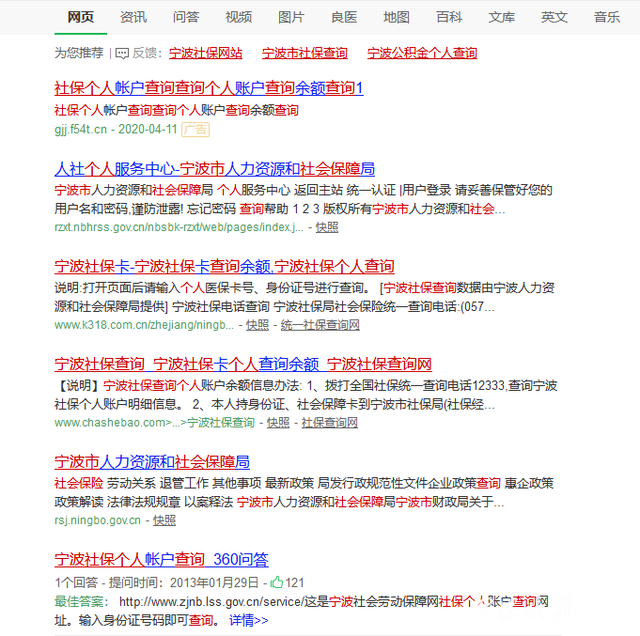Open result 宁波社保个人帐户查询_360问答
The height and width of the screenshot is (636, 640).
tap(161, 559)
